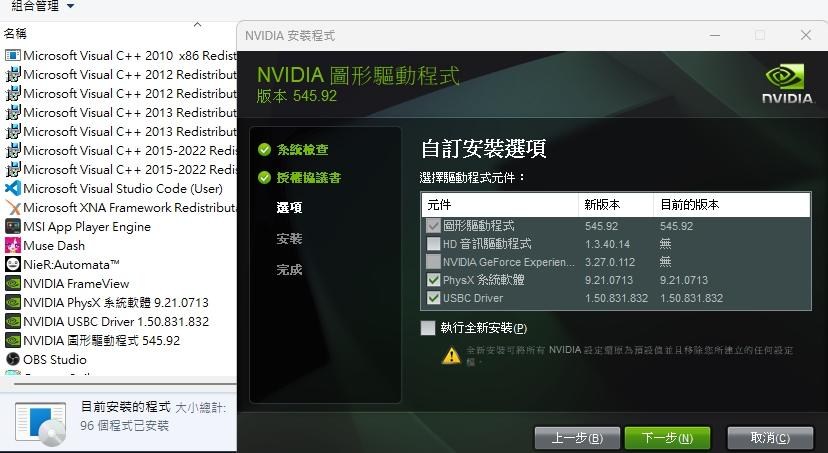Screen dimensions: 828x453
Task: Click the yellow warning triangle icon
Action: coord(451,356)
